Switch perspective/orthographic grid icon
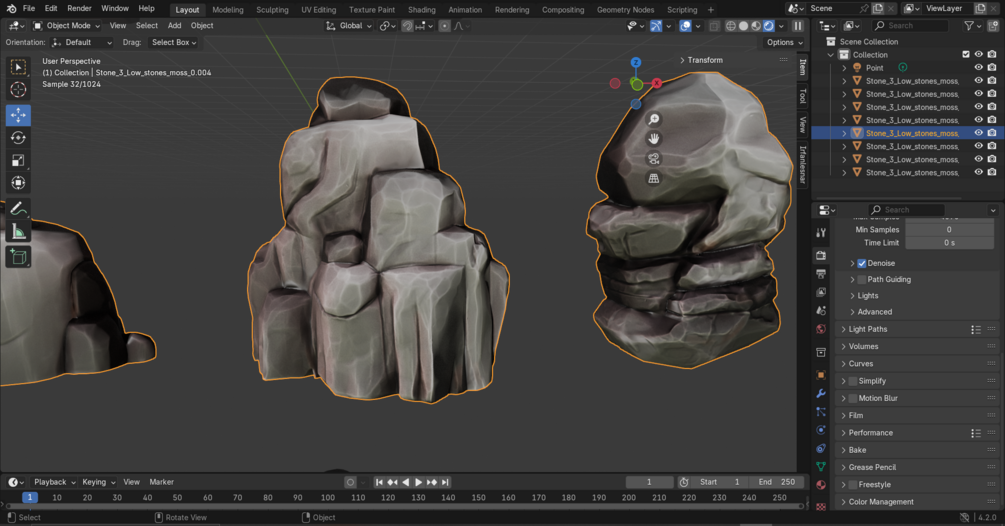This screenshot has height=526, width=1005. (x=653, y=179)
